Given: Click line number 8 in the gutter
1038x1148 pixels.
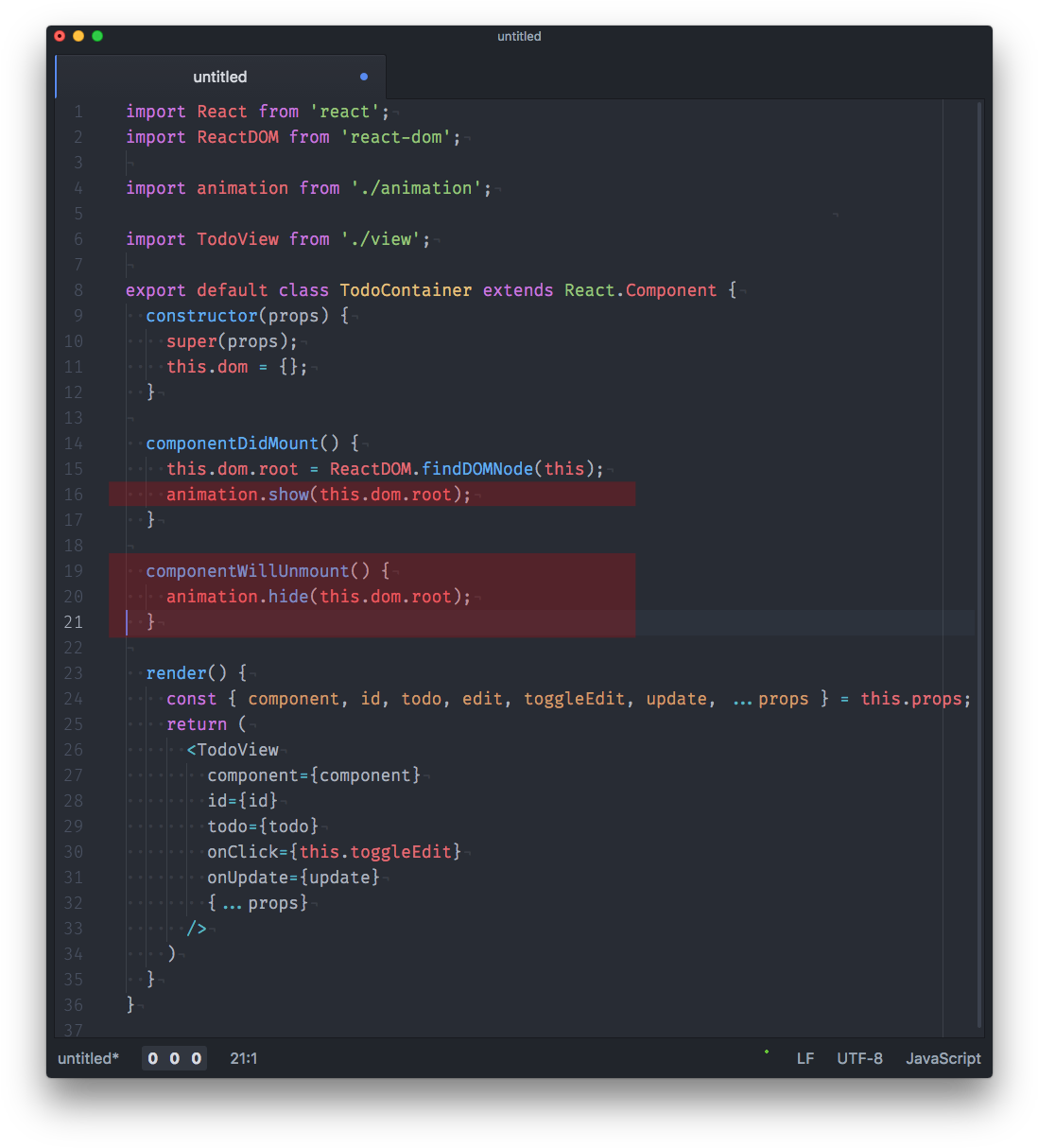Looking at the screenshot, I should coord(78,289).
